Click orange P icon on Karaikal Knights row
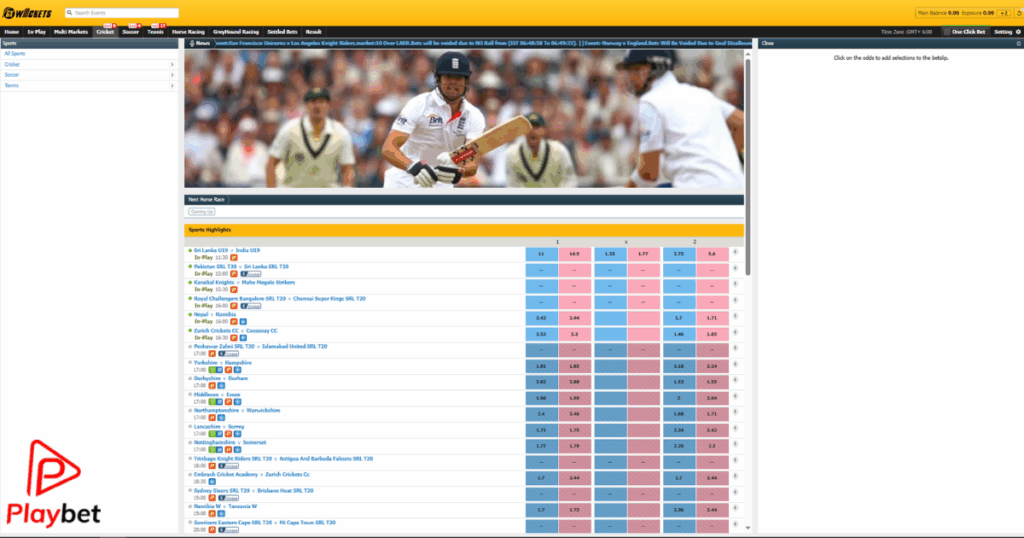The height and width of the screenshot is (538, 1024). 234,290
